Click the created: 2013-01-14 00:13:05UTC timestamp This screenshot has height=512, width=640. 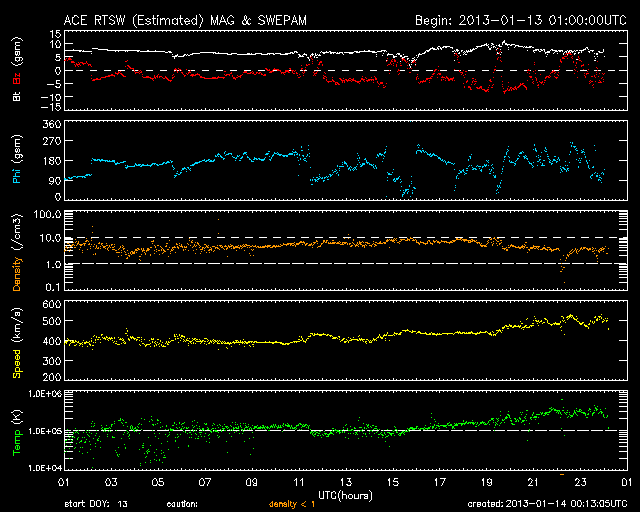(547, 504)
